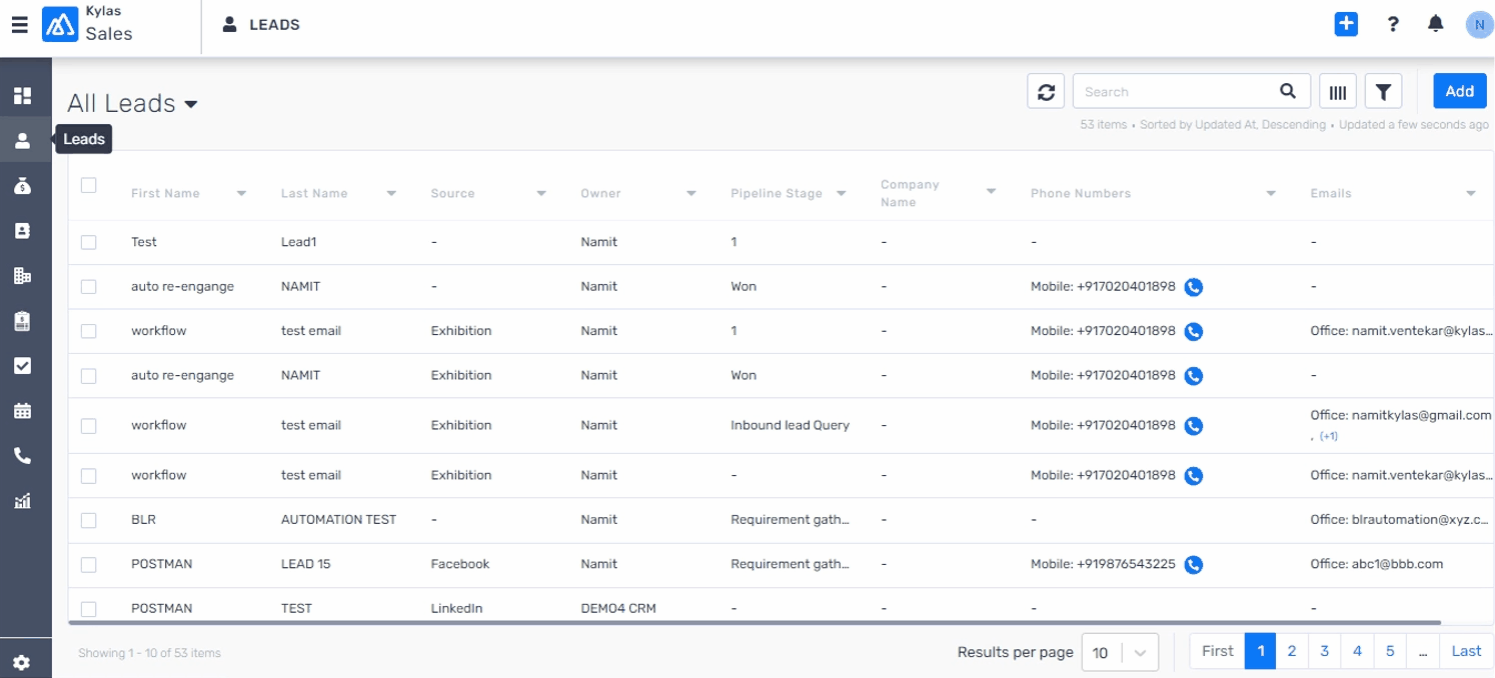
Task: Open the Deals money bag sidebar icon
Action: click(22, 186)
